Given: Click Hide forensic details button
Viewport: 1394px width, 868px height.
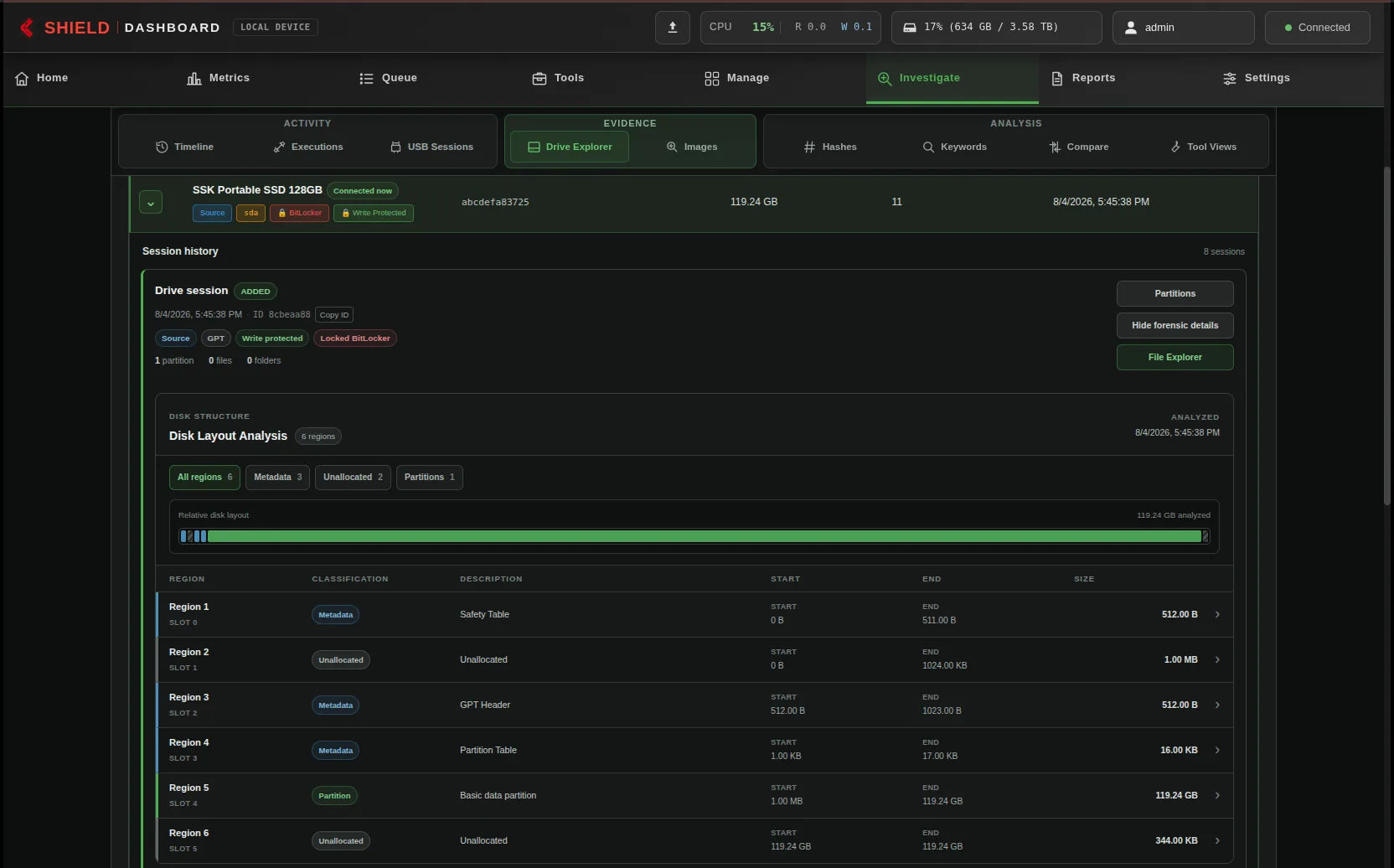Looking at the screenshot, I should click(1175, 325).
